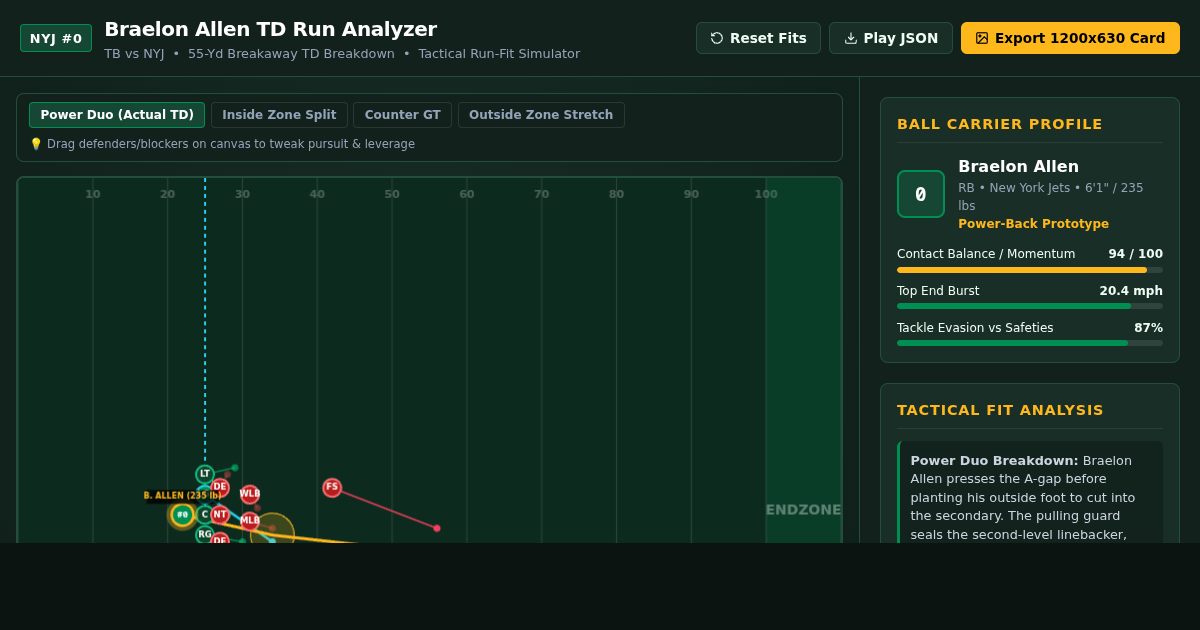Click the FS pursuit path endpoint
The width and height of the screenshot is (1200, 630).
pyautogui.click(x=437, y=528)
